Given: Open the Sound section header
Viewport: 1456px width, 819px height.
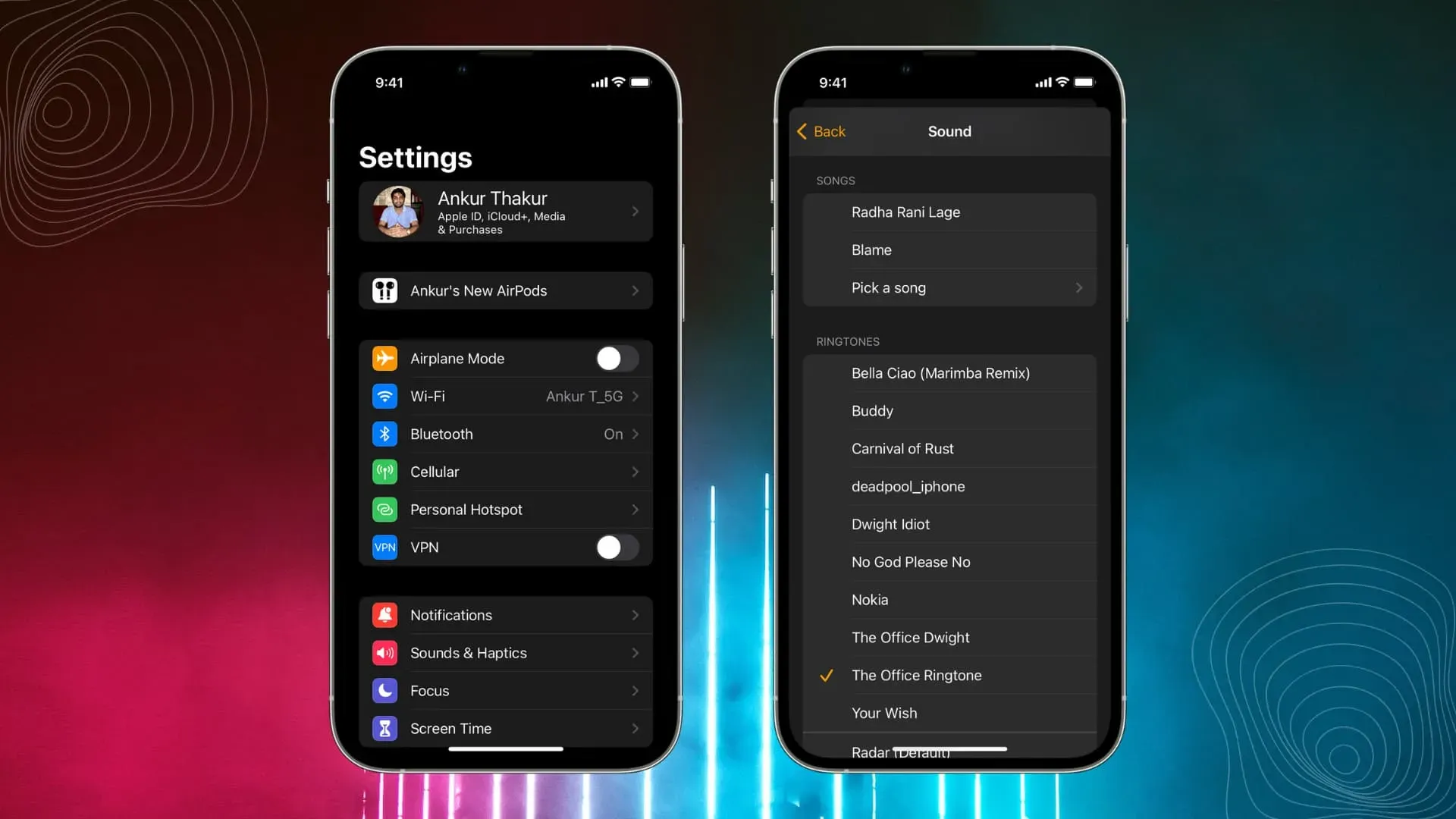Looking at the screenshot, I should pos(949,131).
